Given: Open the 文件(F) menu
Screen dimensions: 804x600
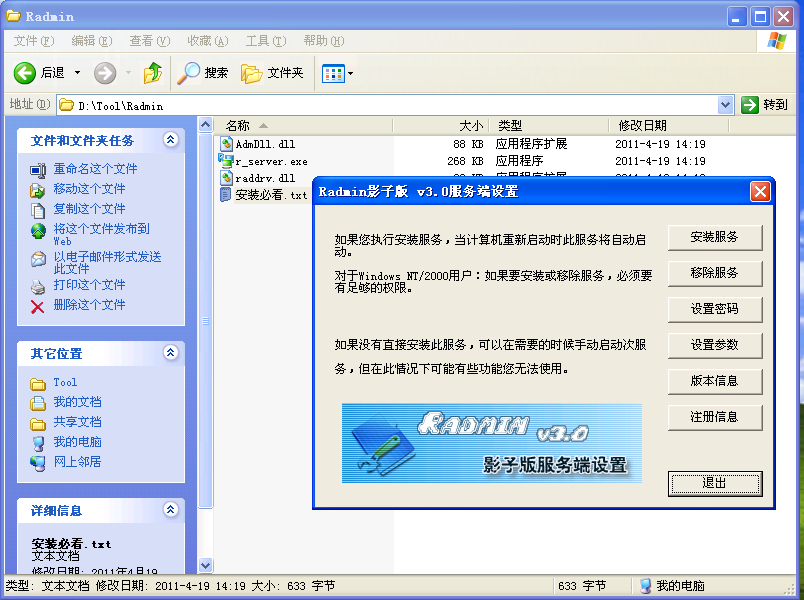Looking at the screenshot, I should 33,41.
